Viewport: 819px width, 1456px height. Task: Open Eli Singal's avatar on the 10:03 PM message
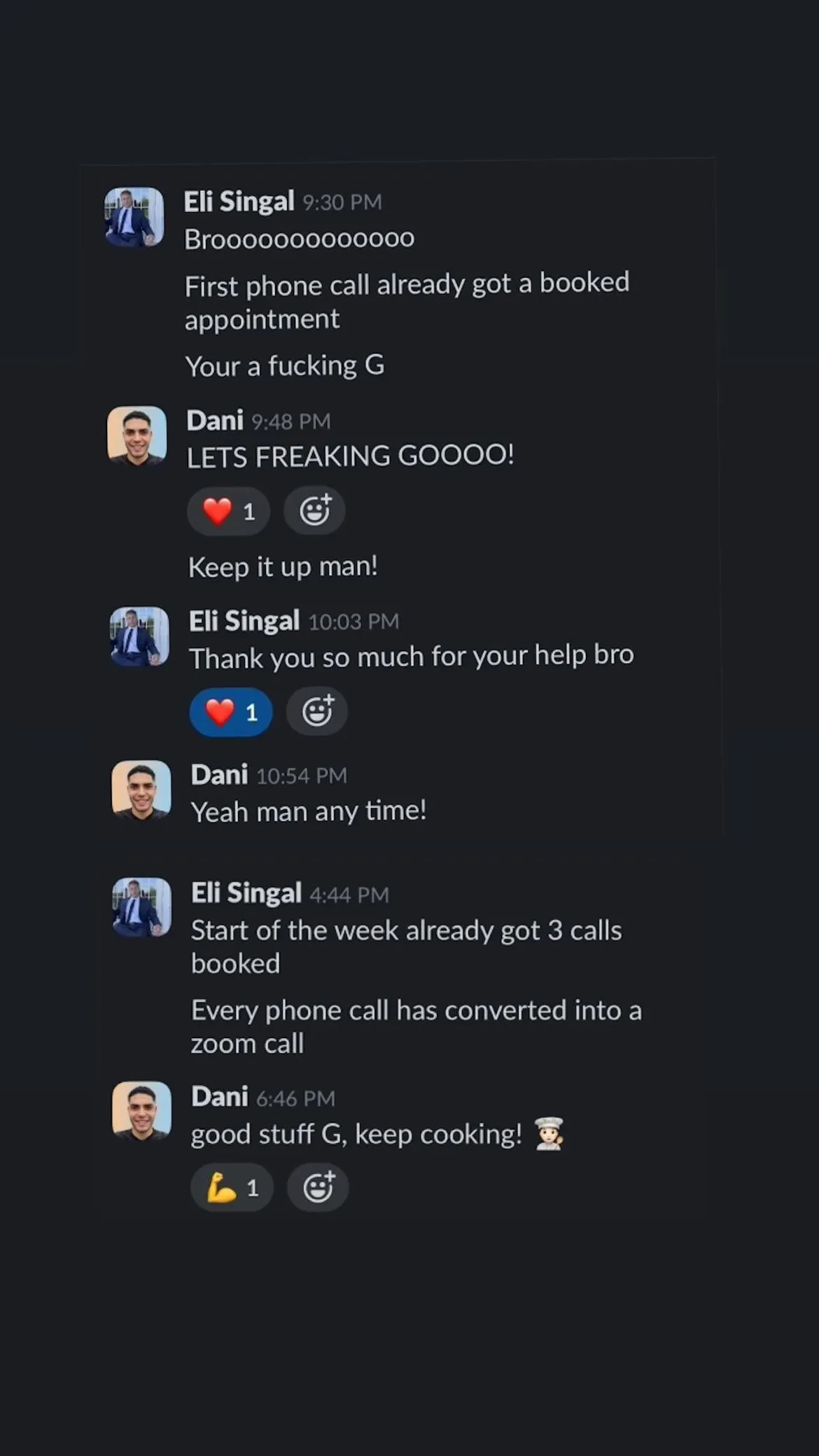tap(140, 636)
